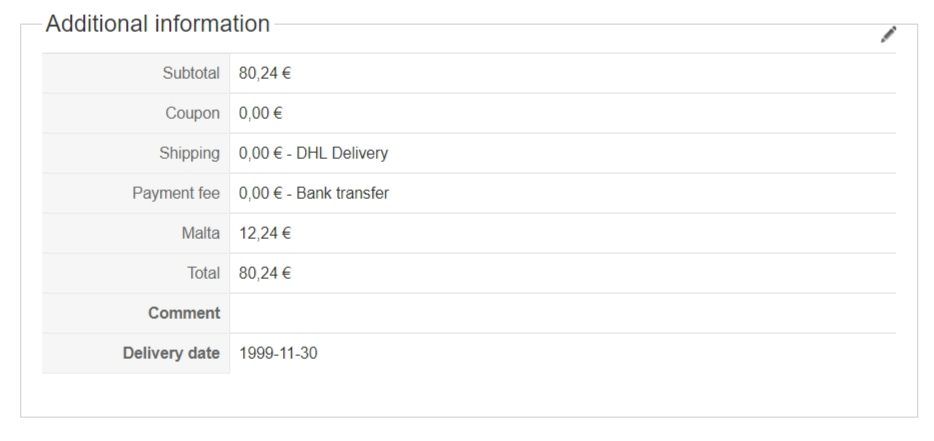934x441 pixels.
Task: Click the delivery date 1999-11-30
Action: coord(278,353)
